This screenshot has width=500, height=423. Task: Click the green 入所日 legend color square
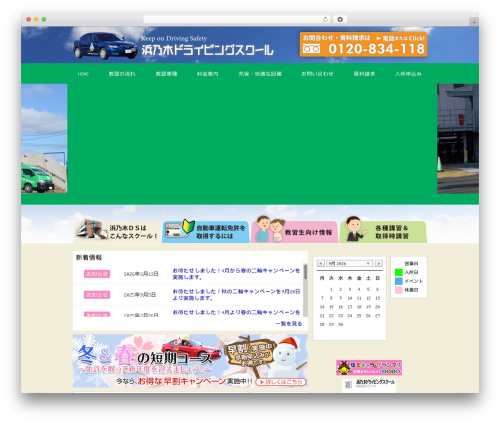pos(399,272)
